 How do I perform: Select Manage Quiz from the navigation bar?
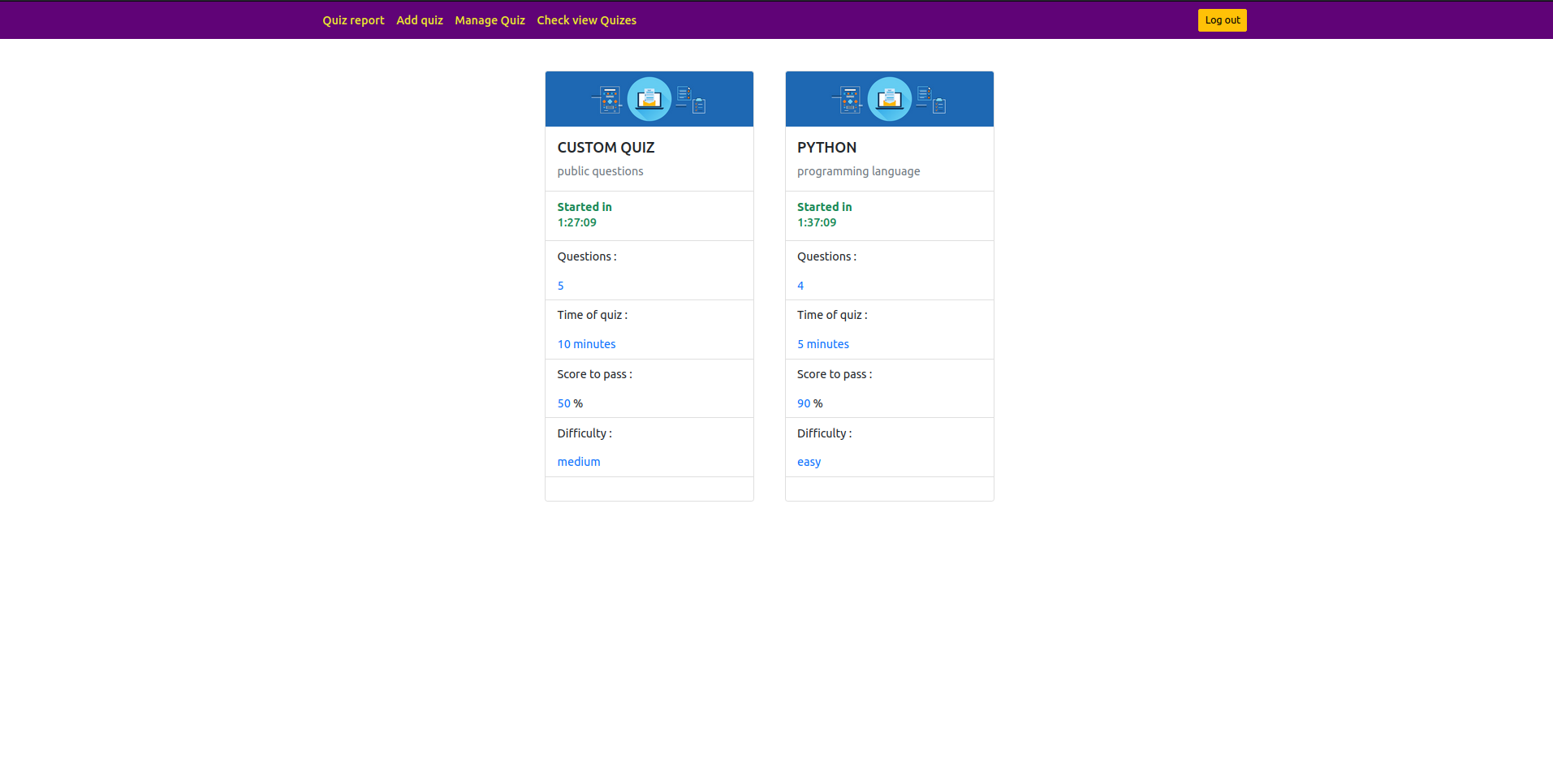(x=490, y=19)
